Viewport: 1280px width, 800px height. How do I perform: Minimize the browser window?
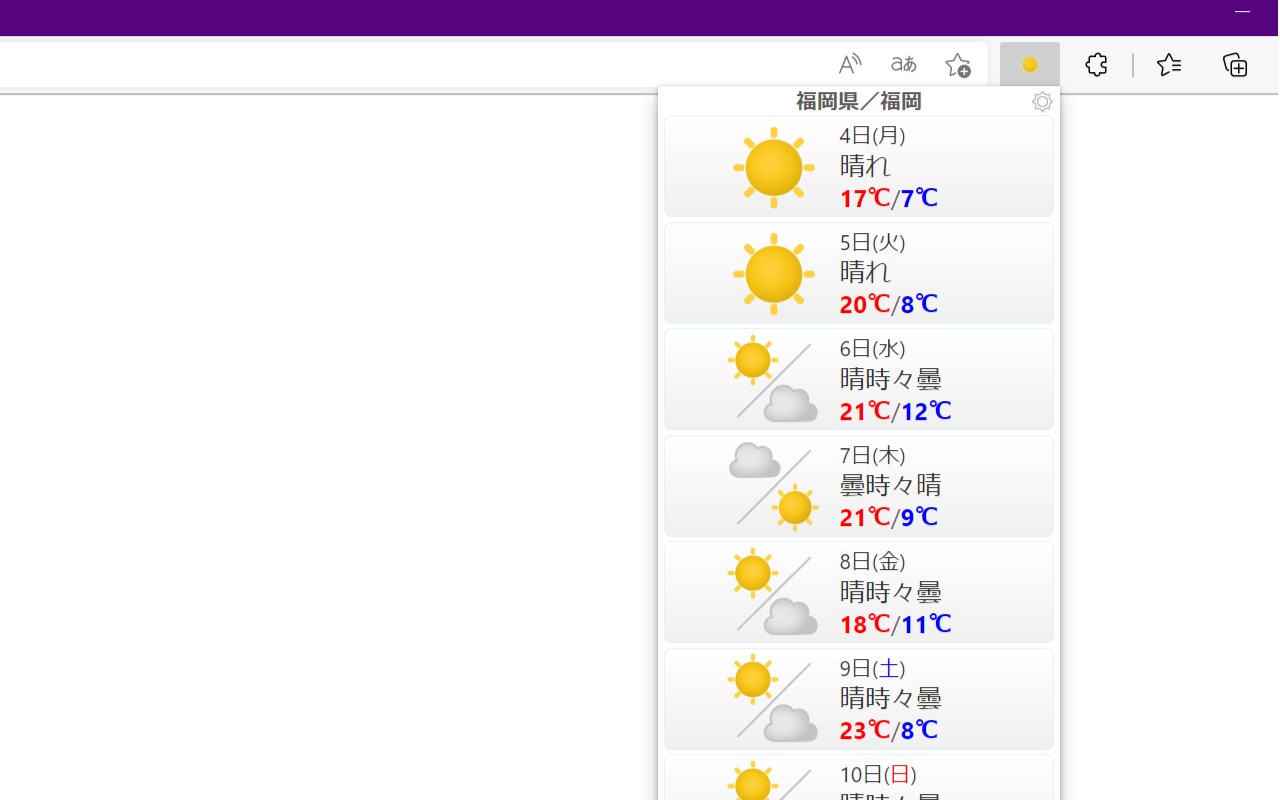[1242, 12]
